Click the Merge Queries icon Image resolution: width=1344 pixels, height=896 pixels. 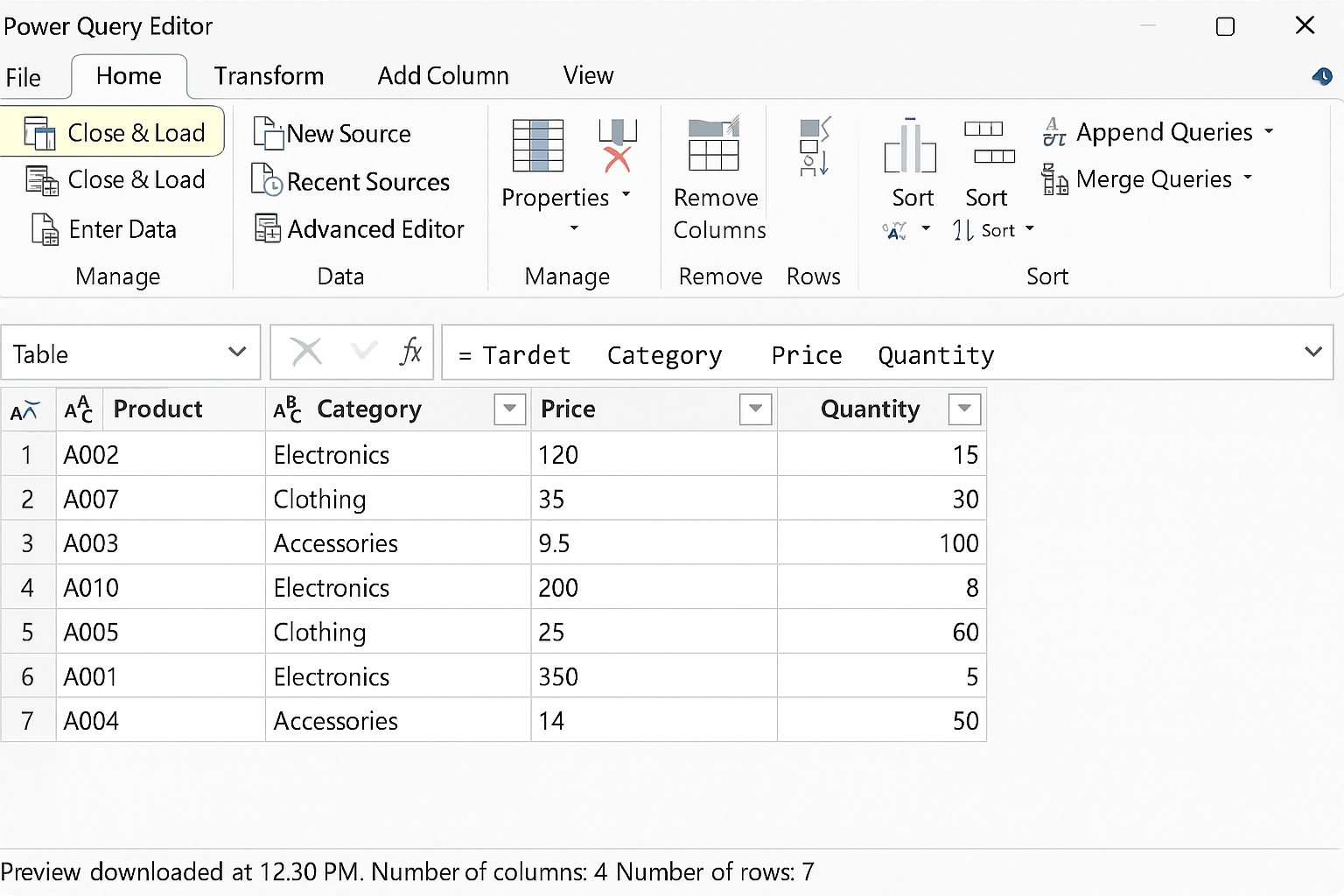pos(1054,179)
